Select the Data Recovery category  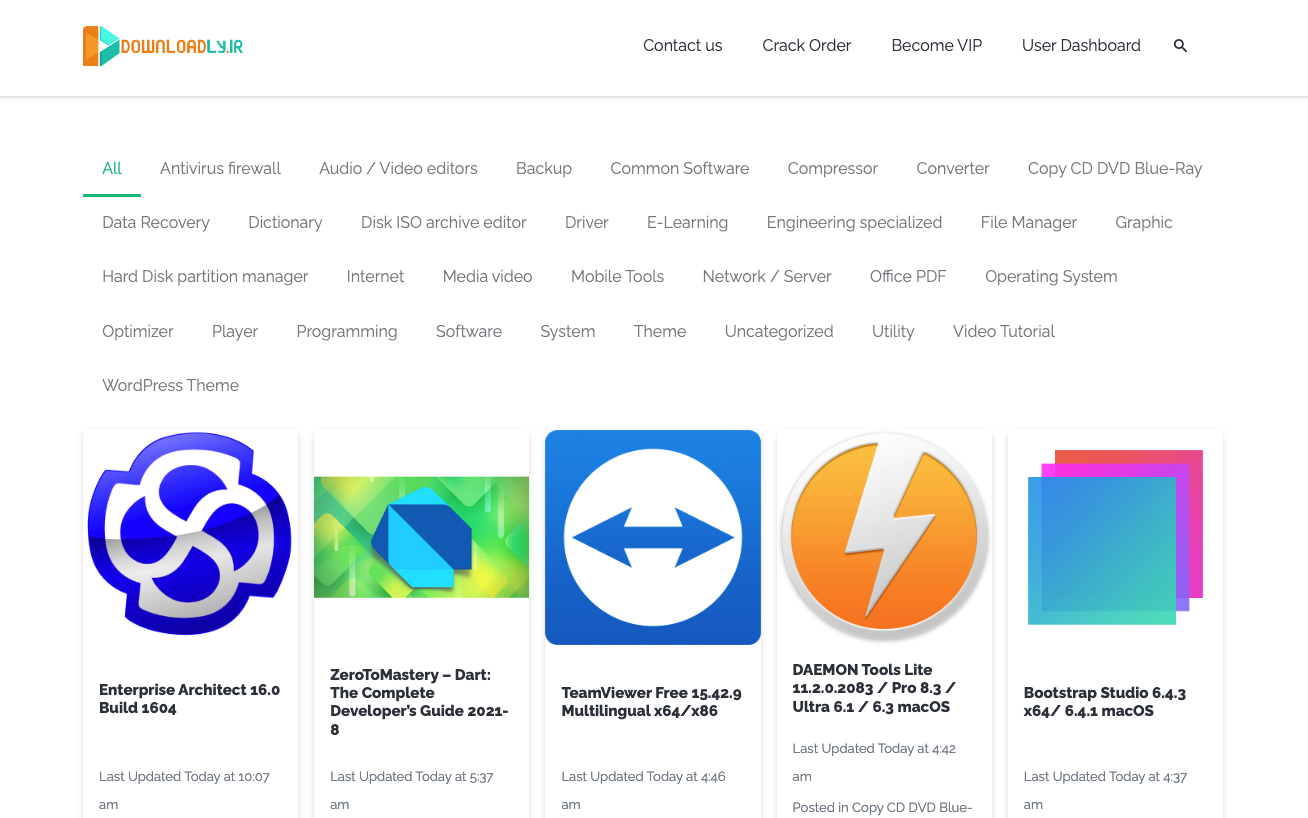(x=156, y=222)
